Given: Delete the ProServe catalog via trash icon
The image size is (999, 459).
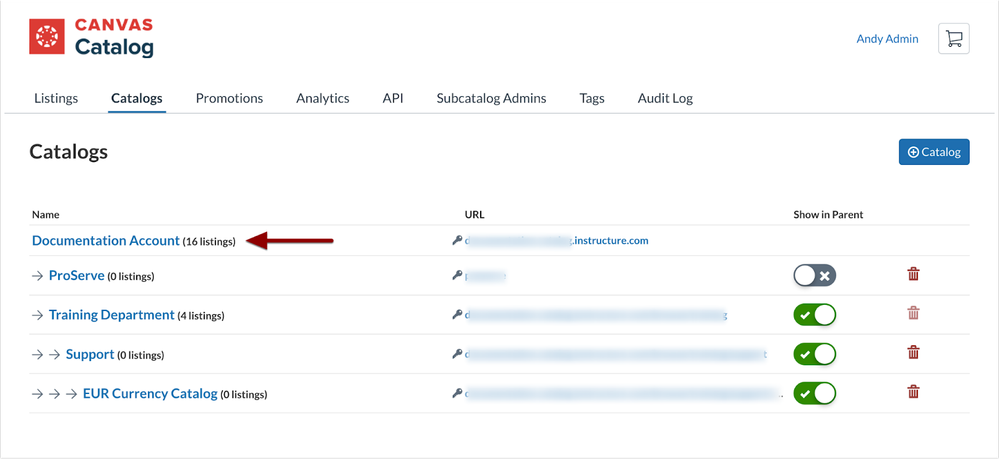Looking at the screenshot, I should tap(913, 274).
